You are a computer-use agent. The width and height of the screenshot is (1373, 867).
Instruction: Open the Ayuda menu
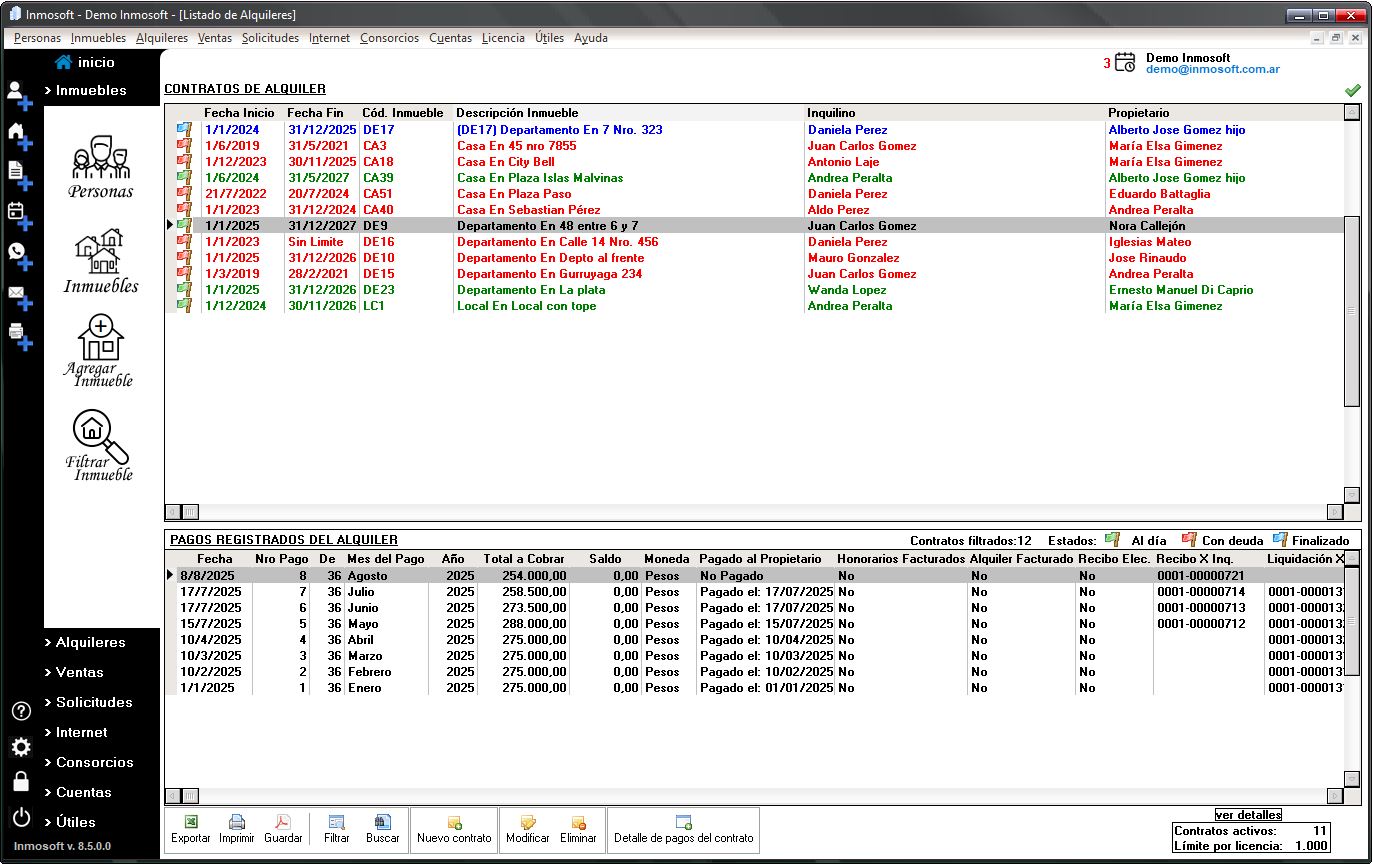click(x=591, y=38)
